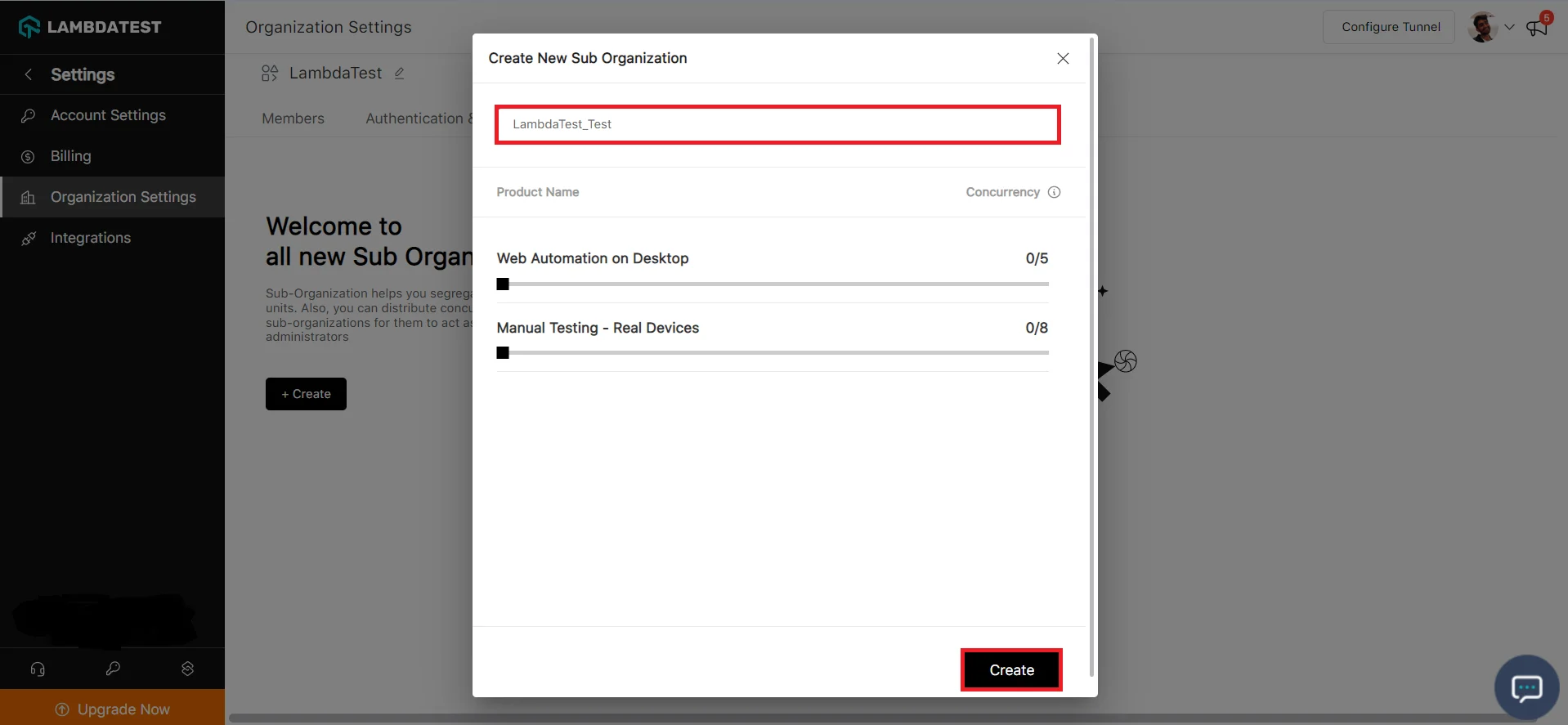Click the edit pencil next to LambdaTest
This screenshot has width=1568, height=725.
[x=400, y=74]
